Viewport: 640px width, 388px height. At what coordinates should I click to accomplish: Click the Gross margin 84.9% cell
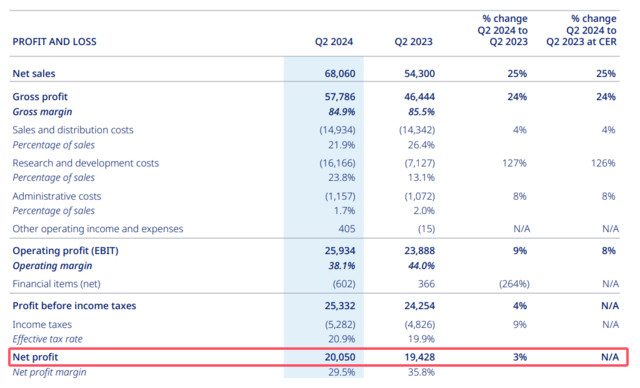(x=342, y=112)
